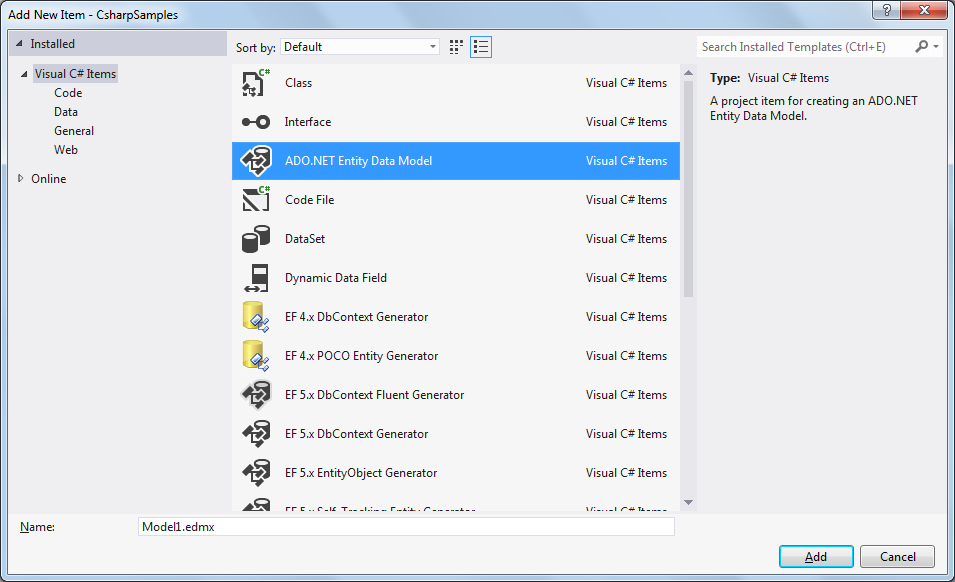Click the Cancel button
Screen dimensions: 955x582
click(x=898, y=556)
